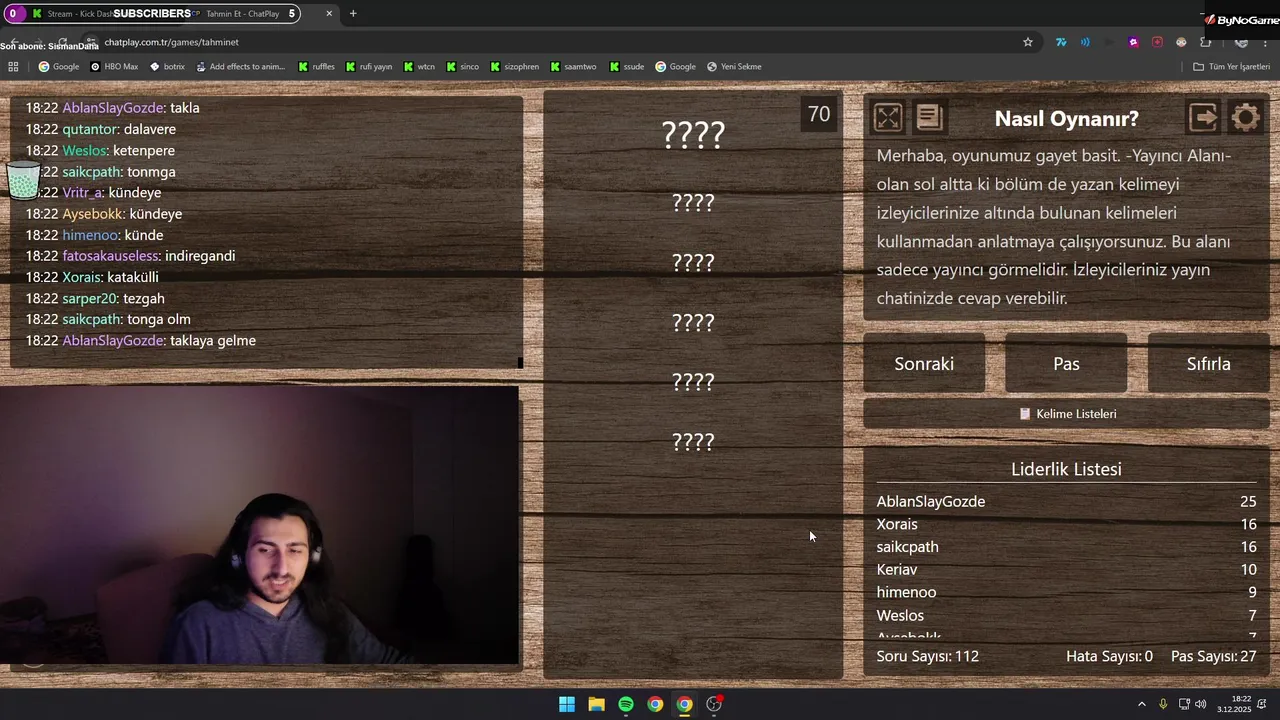This screenshot has width=1280, height=720.
Task: Click Xorais's 'katakülli' chat message
Action: tap(133, 277)
